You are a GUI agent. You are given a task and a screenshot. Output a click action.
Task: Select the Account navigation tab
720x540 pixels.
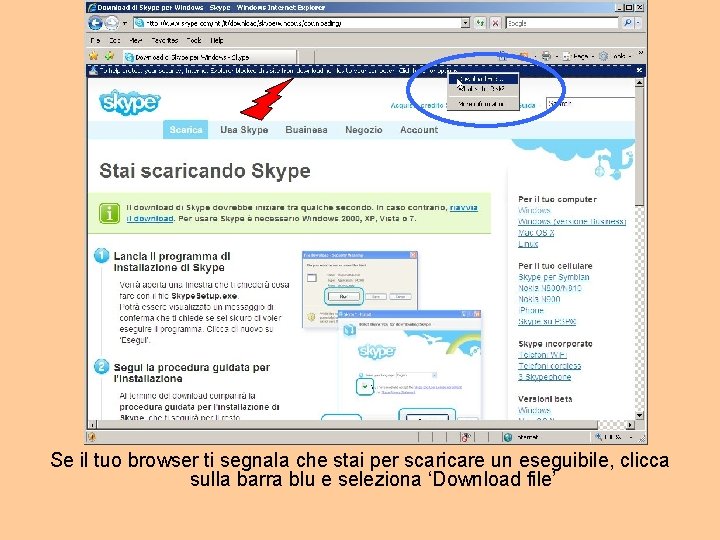point(419,129)
